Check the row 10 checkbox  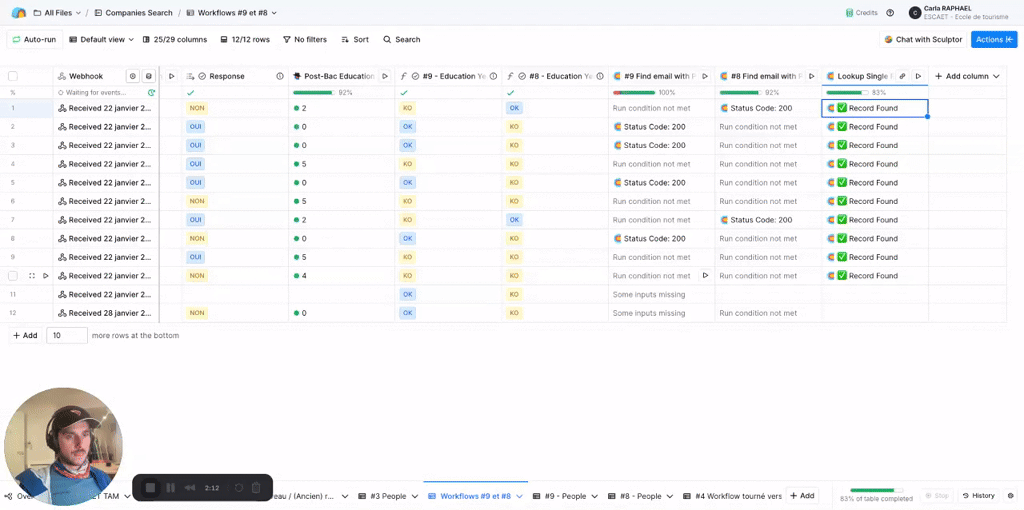coord(13,276)
